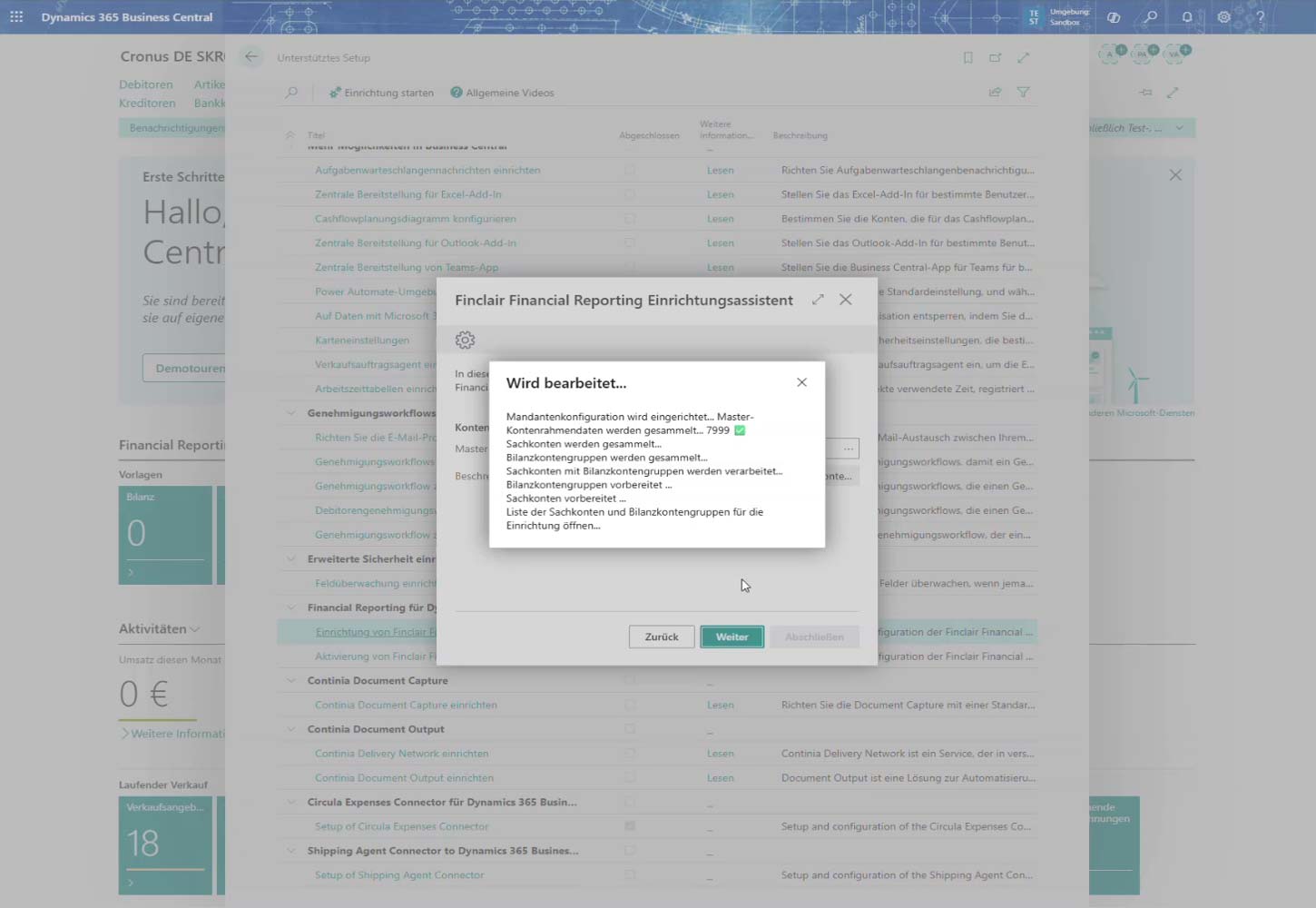Toggle checked box for Circula Expenses Connector
This screenshot has width=1316, height=908.
630,826
